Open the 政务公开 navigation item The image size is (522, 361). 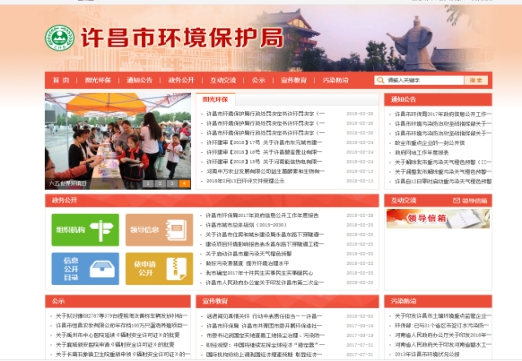(181, 80)
